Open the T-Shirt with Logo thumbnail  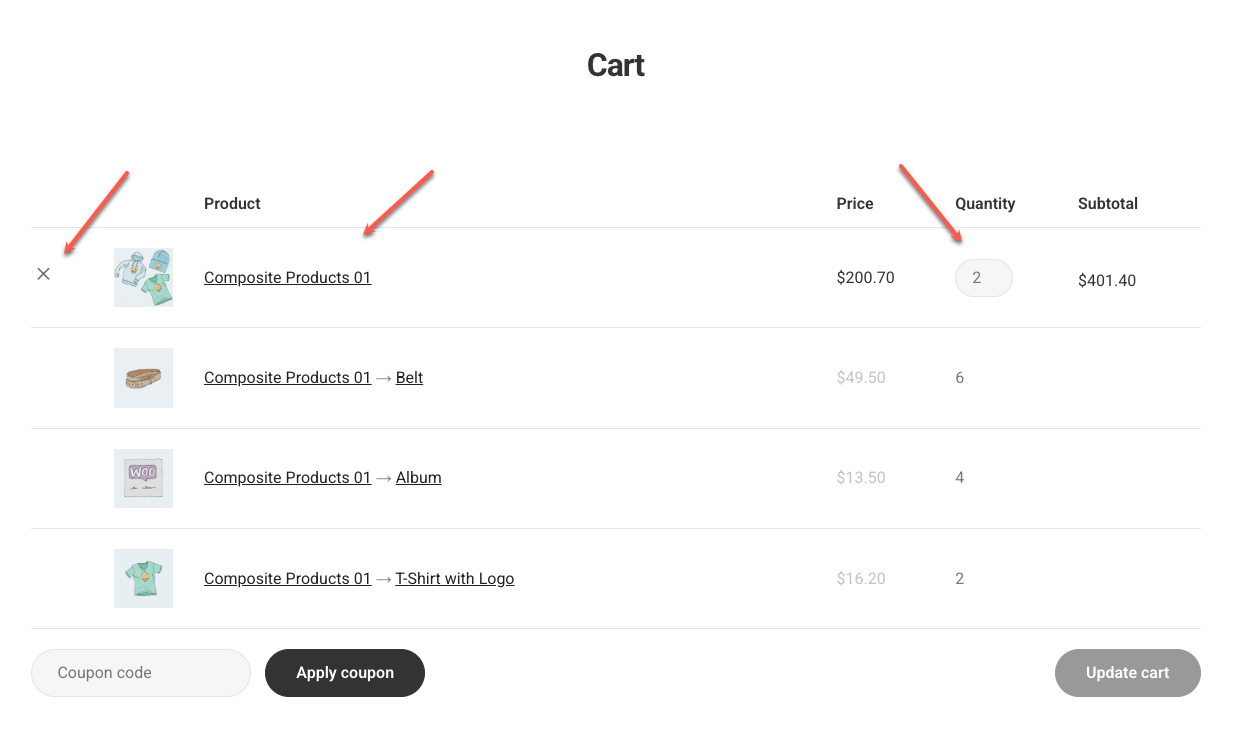coord(143,578)
